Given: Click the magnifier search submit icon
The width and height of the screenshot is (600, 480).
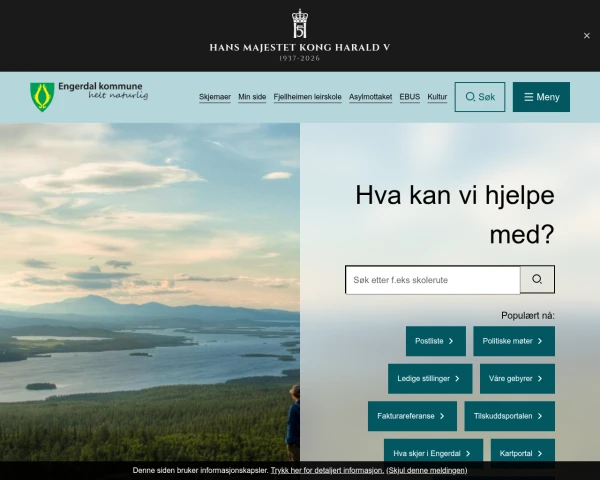Looking at the screenshot, I should (537, 279).
